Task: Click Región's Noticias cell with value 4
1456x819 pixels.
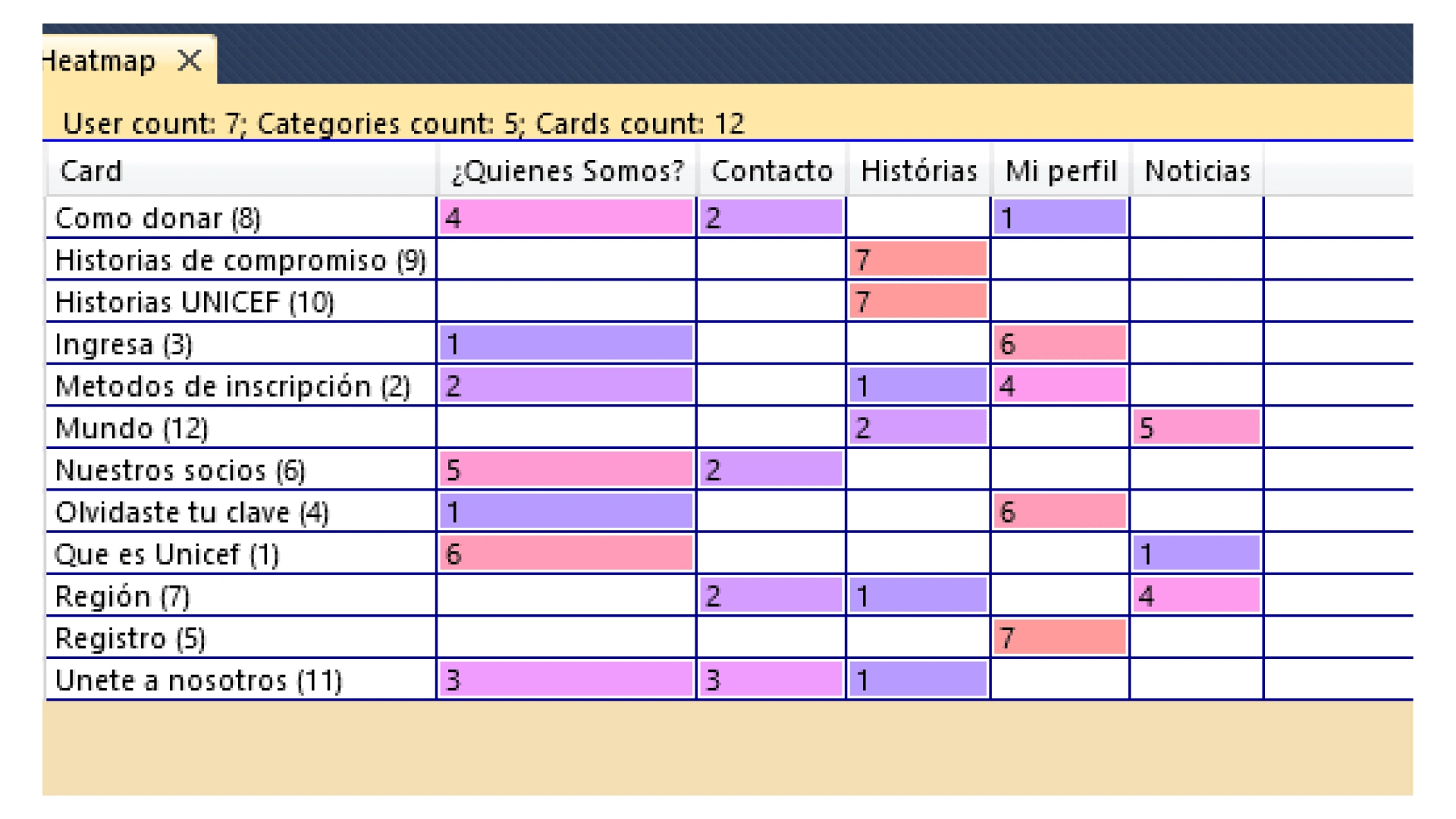Action: [1197, 596]
